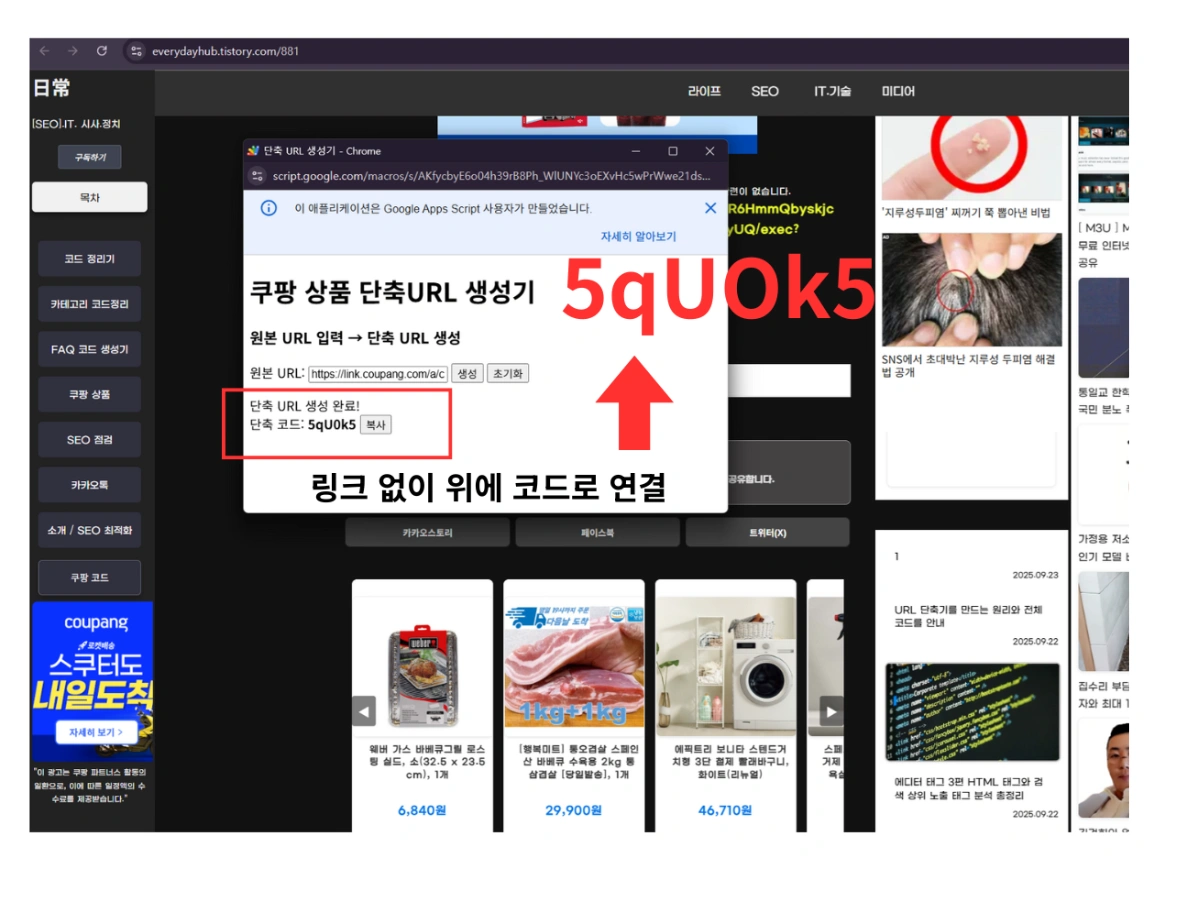Image resolution: width=1200 pixels, height=900 pixels.
Task: Click the site information icon in the popup address bar
Action: point(258,175)
